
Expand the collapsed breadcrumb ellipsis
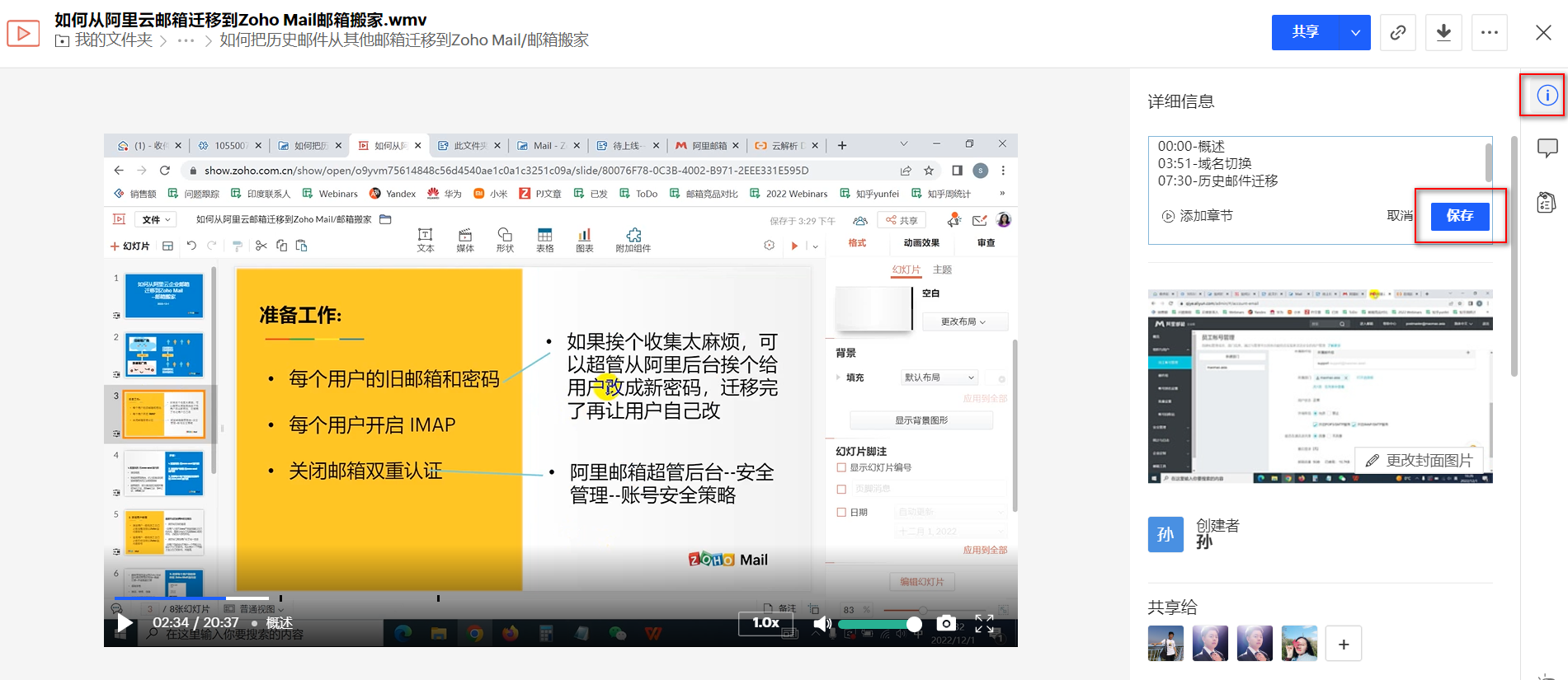(x=186, y=40)
